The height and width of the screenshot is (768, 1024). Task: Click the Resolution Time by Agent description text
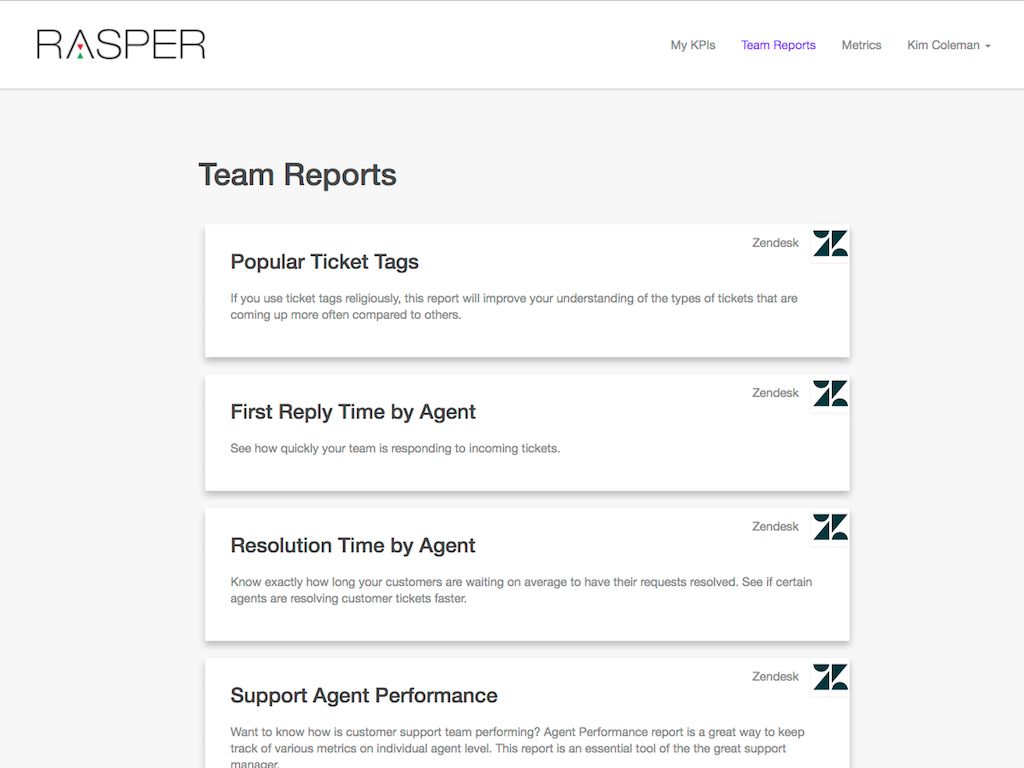(520, 590)
